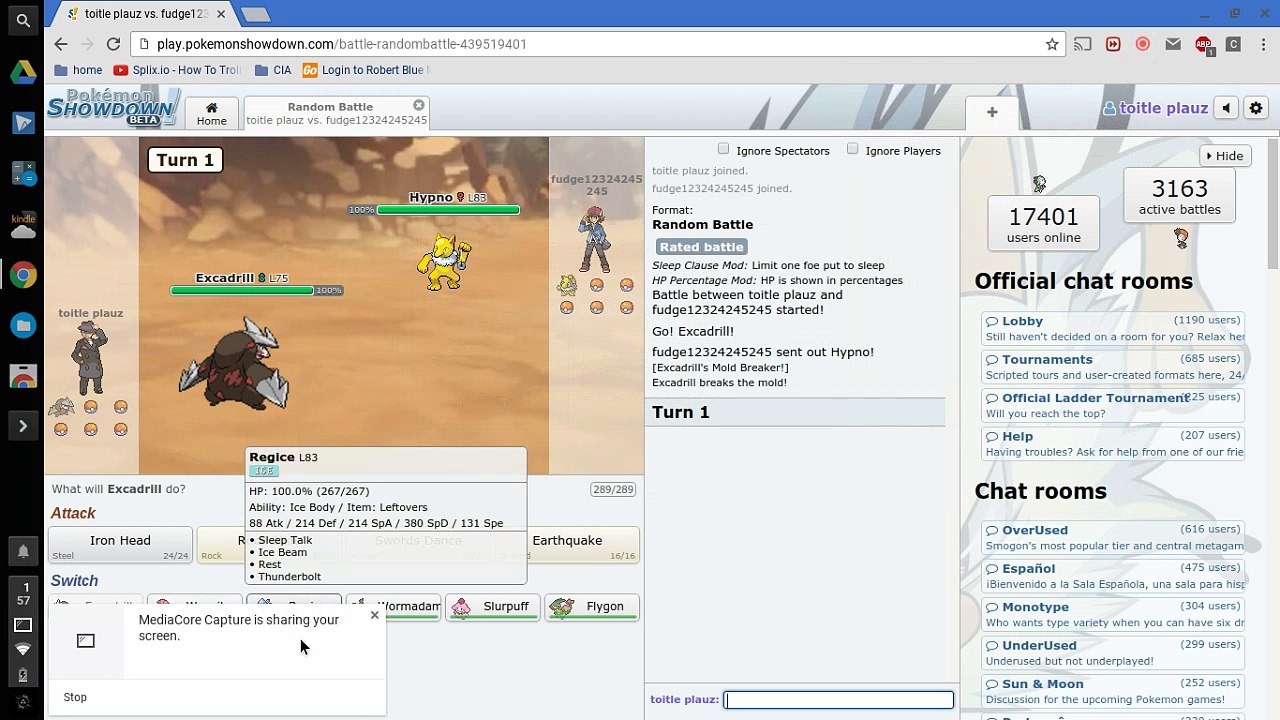
Task: Click the toitle plauz trainer avatar
Action: point(90,357)
